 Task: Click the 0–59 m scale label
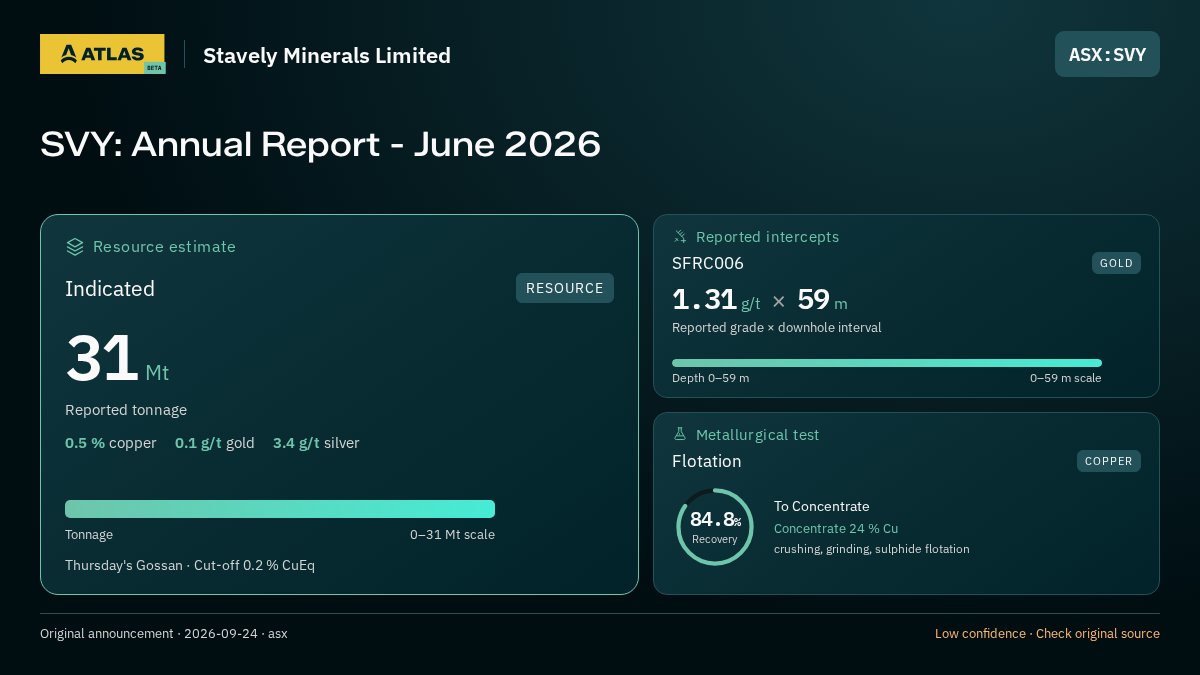pyautogui.click(x=1066, y=378)
